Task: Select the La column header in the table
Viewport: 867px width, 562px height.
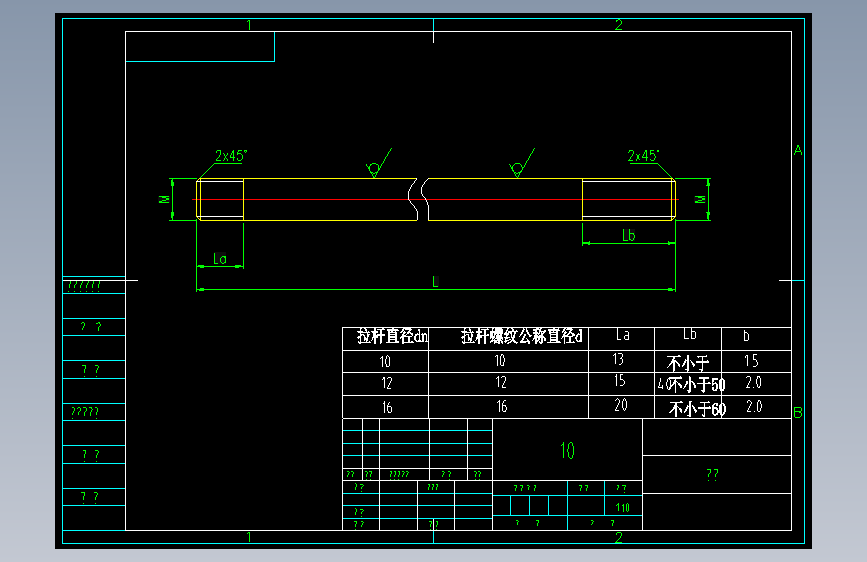Action: (x=623, y=335)
